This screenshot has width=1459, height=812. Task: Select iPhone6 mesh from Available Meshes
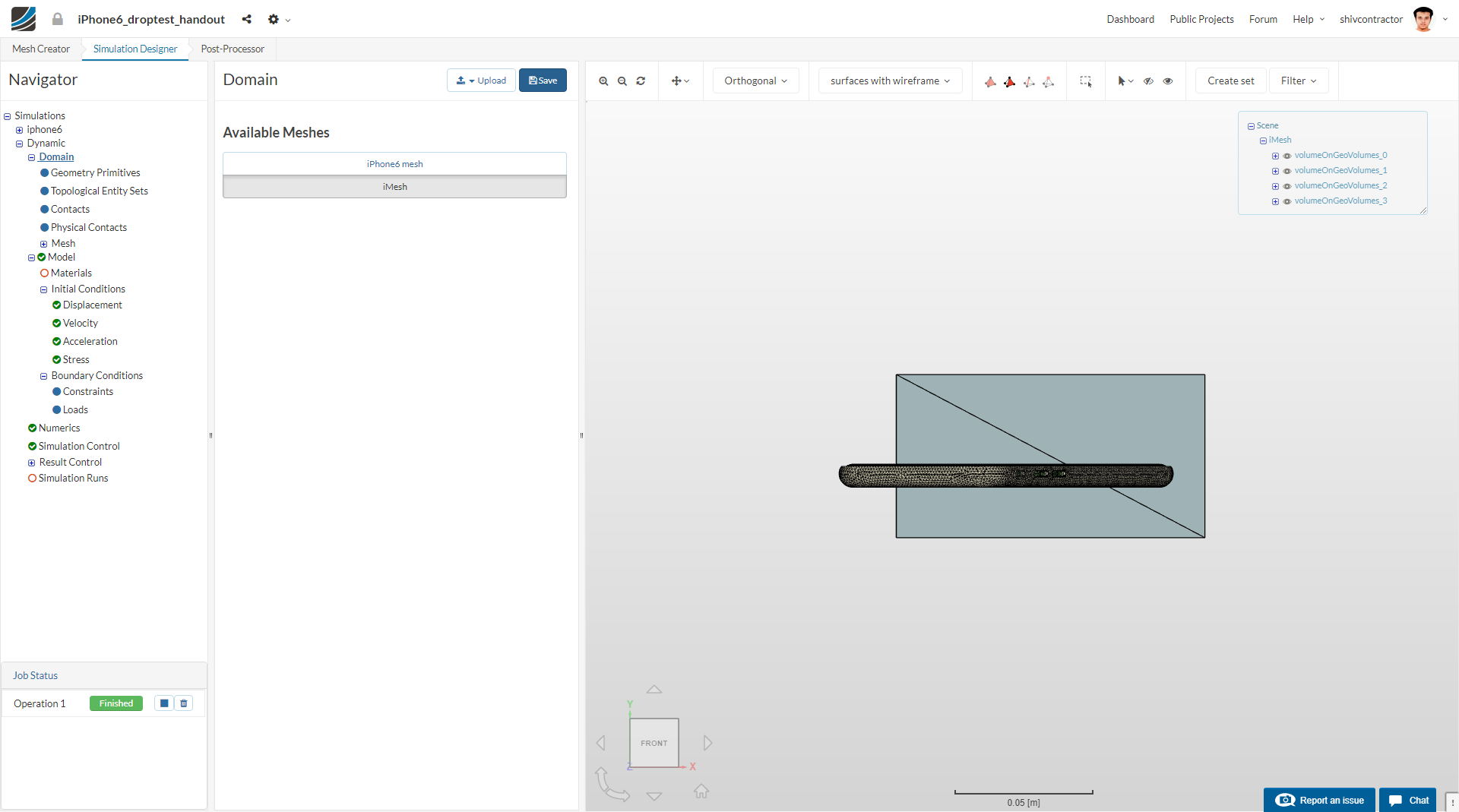click(394, 164)
